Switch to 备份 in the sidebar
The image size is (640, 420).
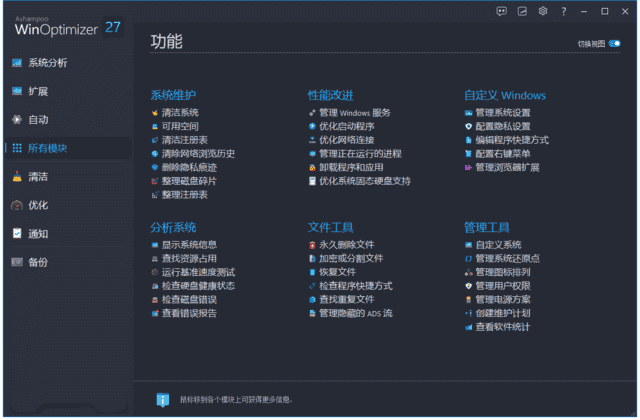[x=37, y=262]
